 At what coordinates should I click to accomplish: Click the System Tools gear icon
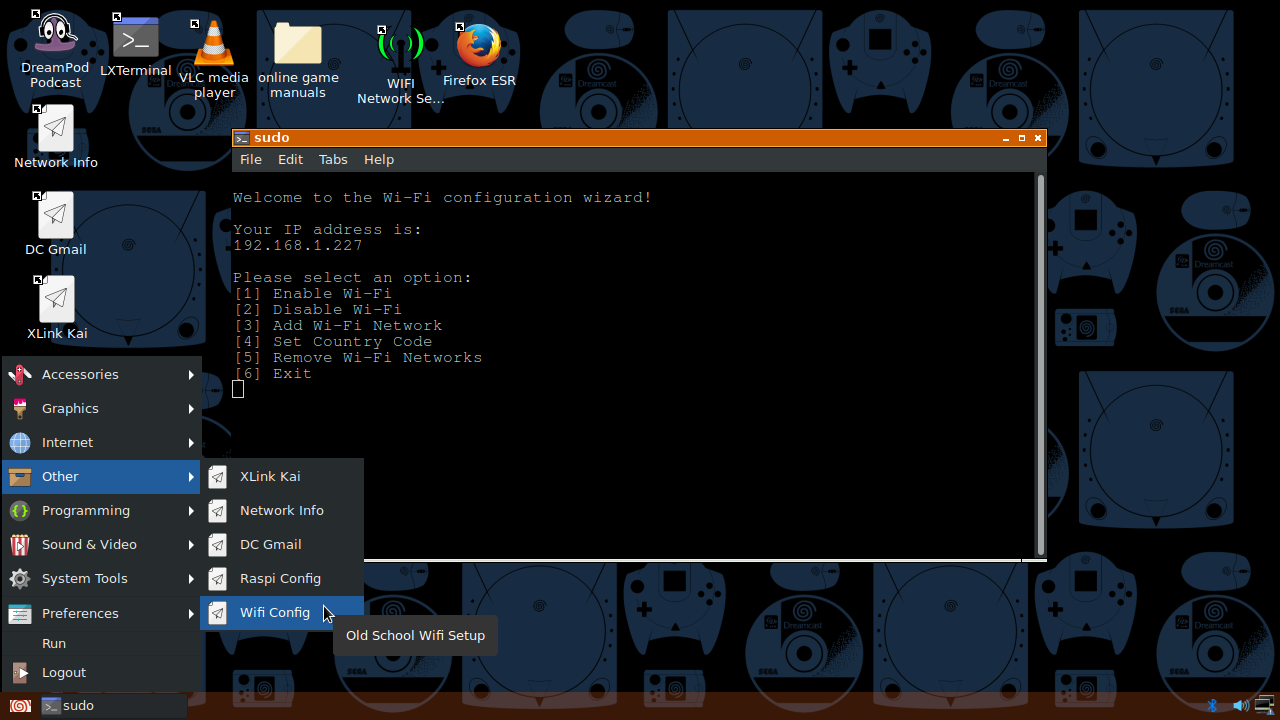point(20,579)
